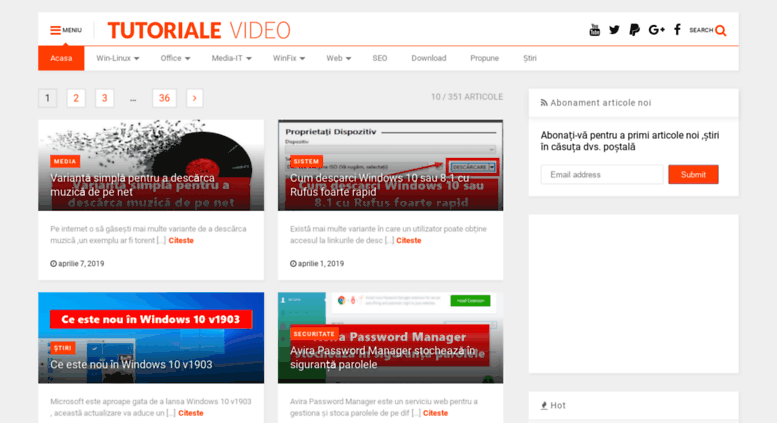Click Citeste link on Windows v1903 article
This screenshot has height=423, width=777.
[x=191, y=413]
